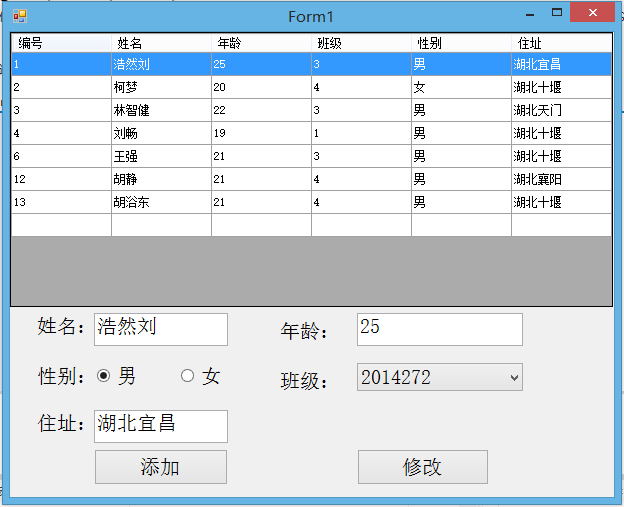Focus the 住址 input field with 湖北宜昌
The height and width of the screenshot is (507, 624).
(161, 426)
